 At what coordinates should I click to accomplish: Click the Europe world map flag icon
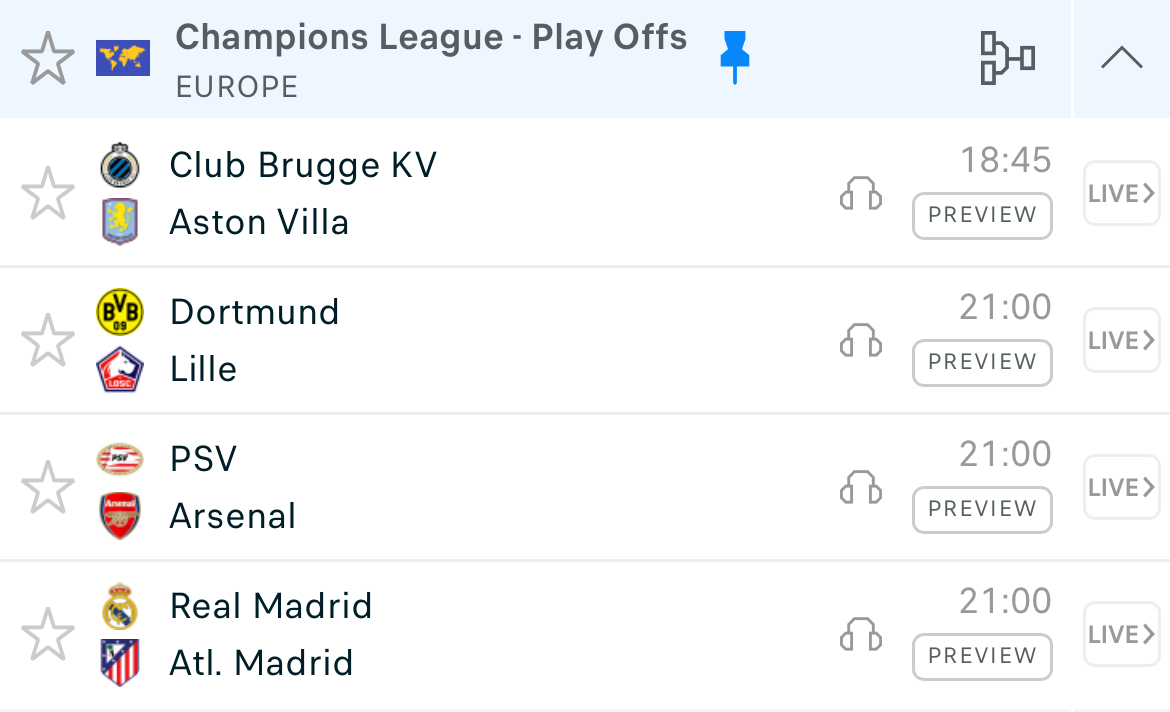click(123, 58)
